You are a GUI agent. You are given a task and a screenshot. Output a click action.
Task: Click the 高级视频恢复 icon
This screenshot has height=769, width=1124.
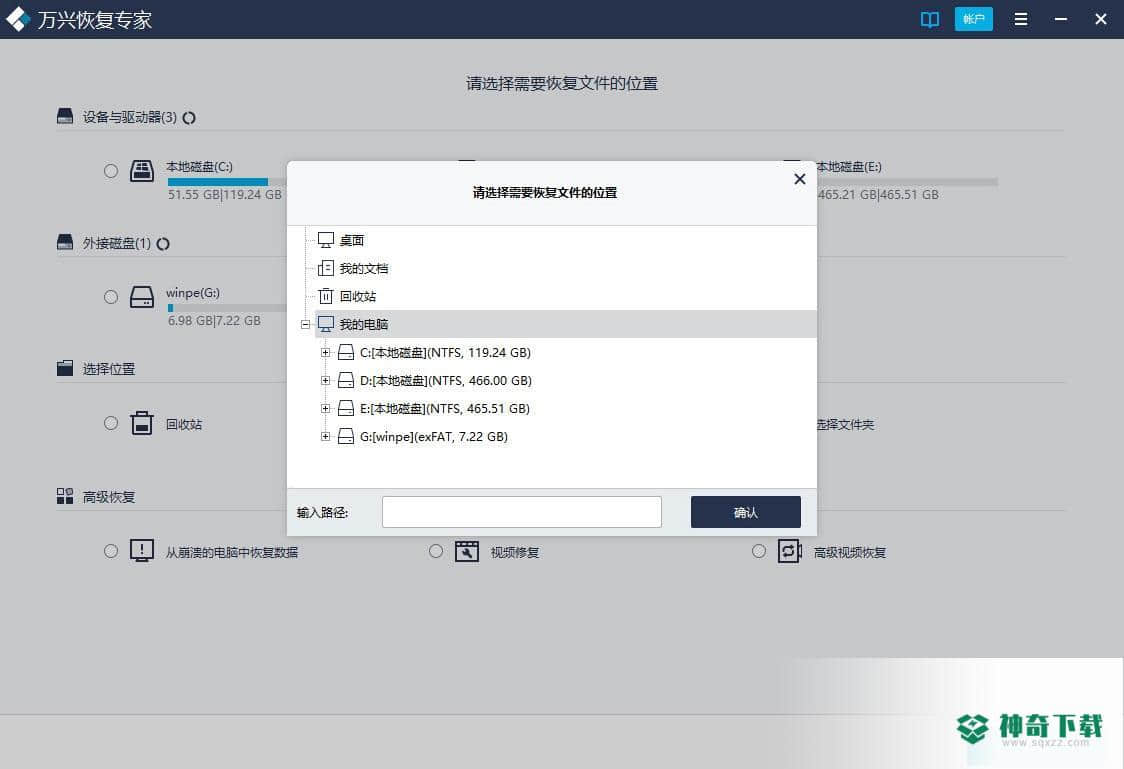point(789,551)
